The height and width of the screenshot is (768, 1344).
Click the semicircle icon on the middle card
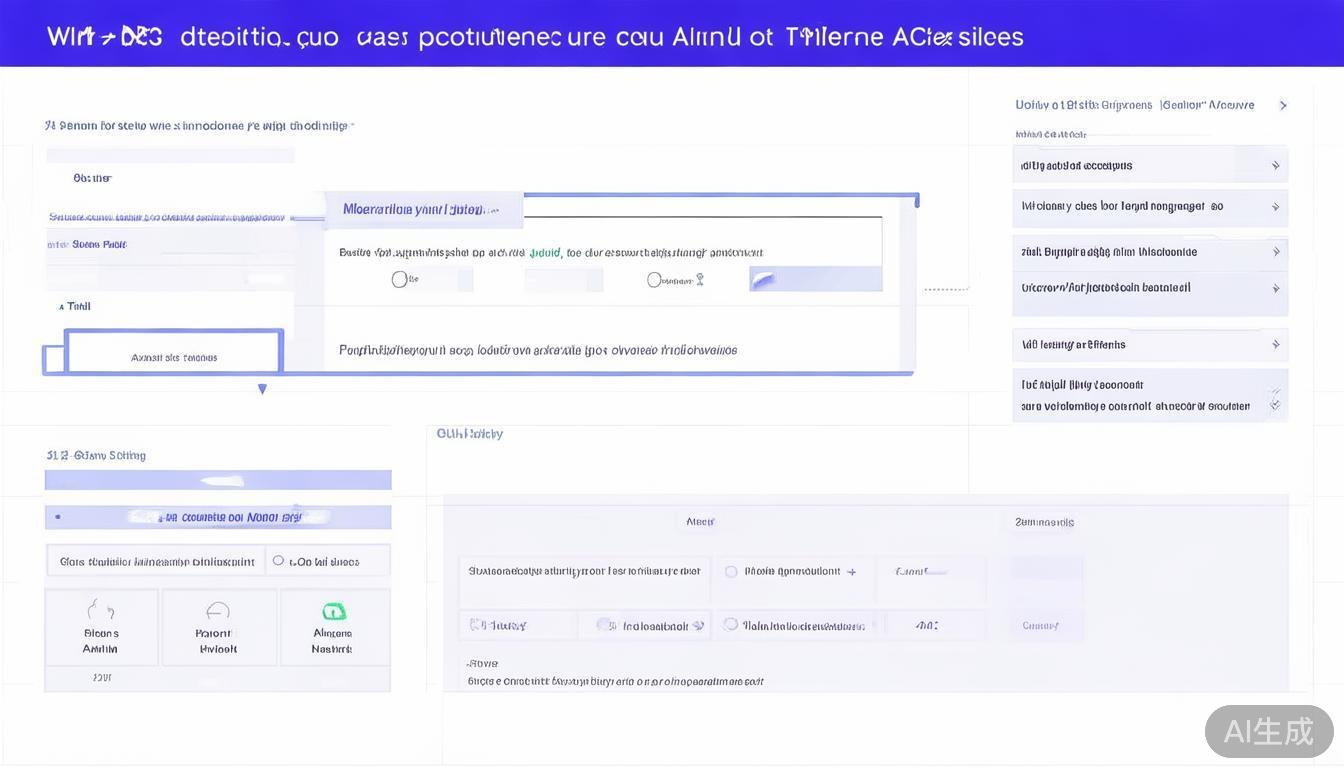[218, 611]
